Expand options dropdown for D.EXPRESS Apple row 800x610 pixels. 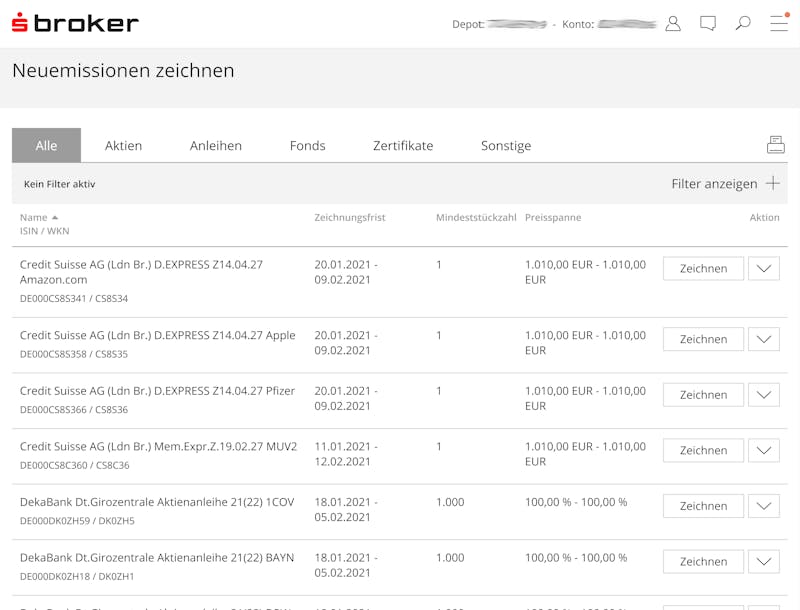pos(764,339)
